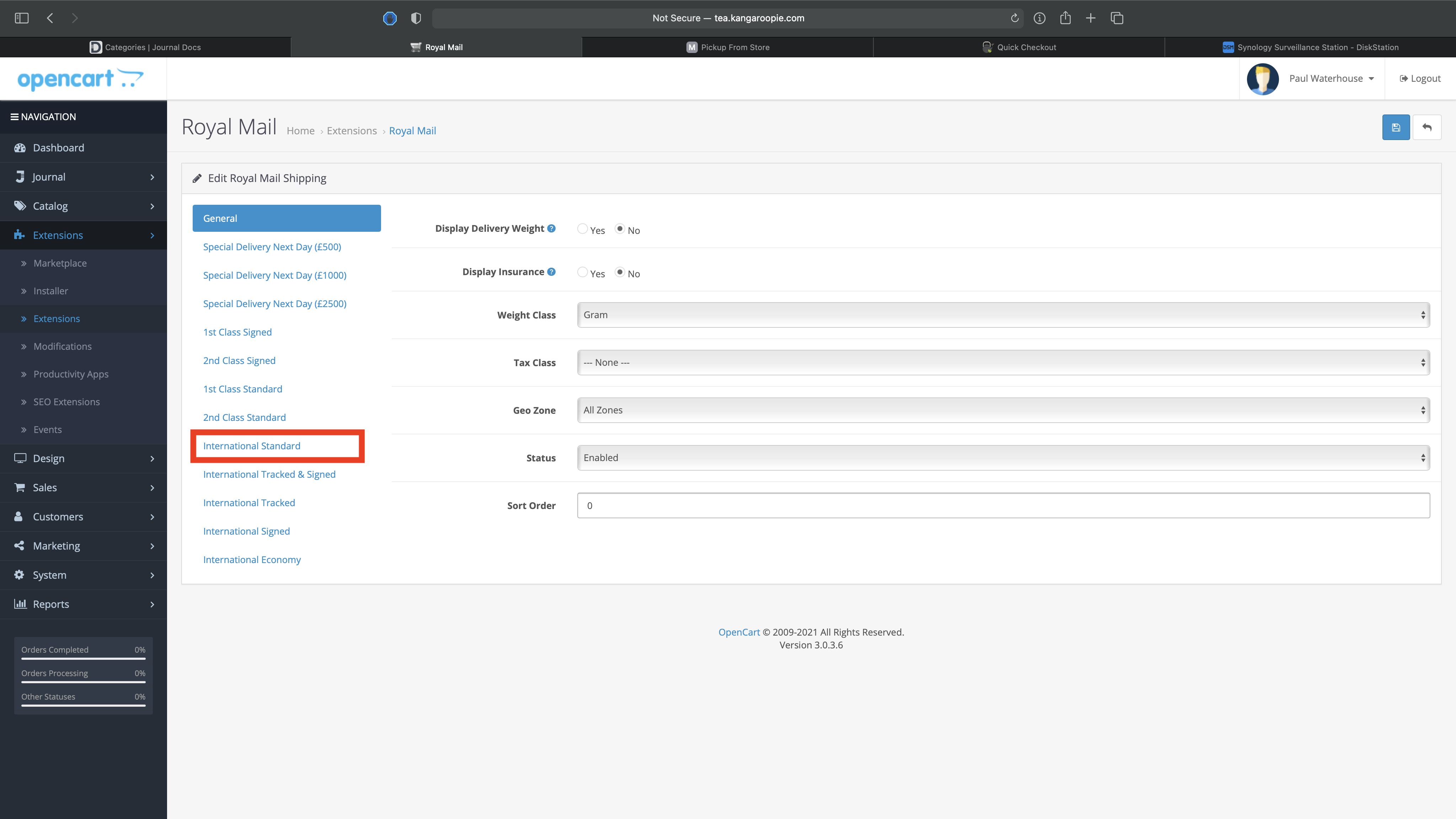Click the blue Save floppy-disk icon
Screen dimensions: 1456x819
click(1396, 127)
